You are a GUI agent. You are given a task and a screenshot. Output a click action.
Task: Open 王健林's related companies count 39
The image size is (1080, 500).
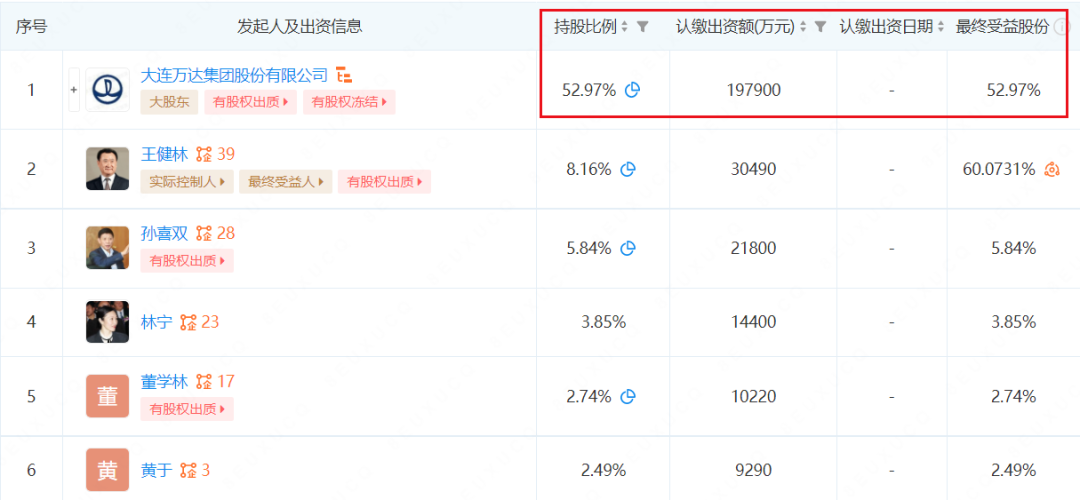pos(216,154)
